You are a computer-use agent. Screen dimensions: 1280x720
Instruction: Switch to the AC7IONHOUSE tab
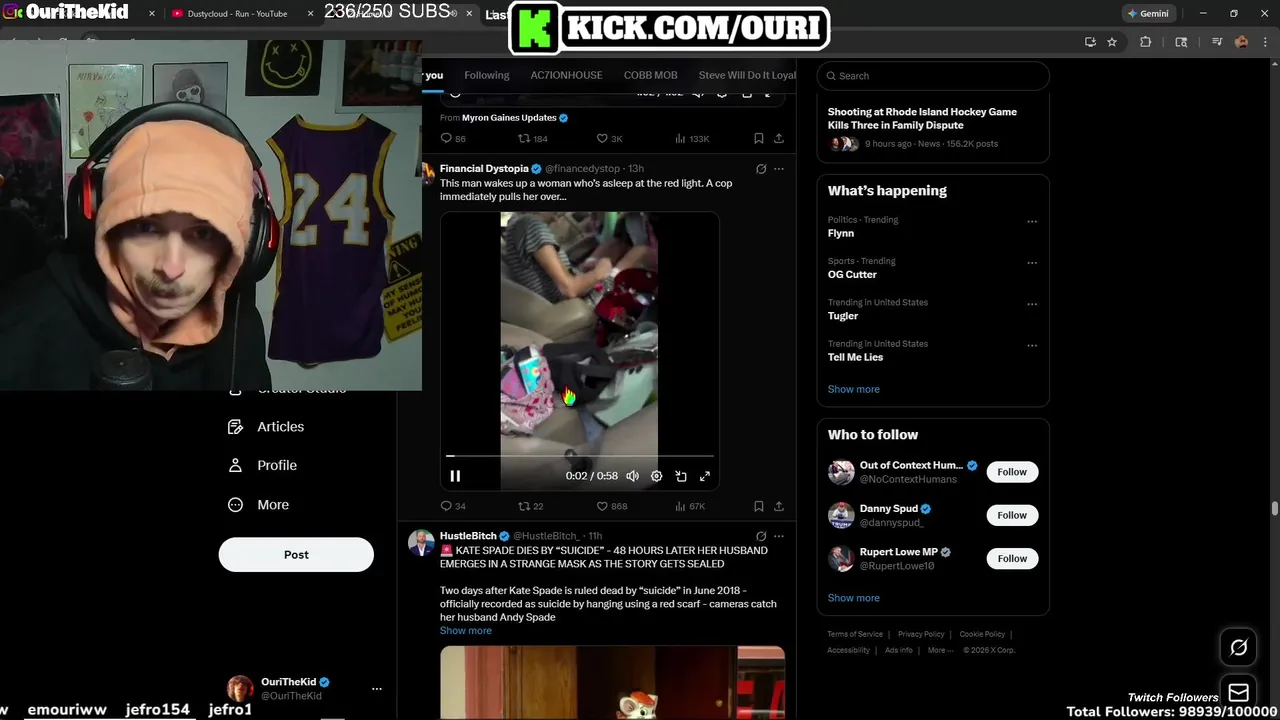(566, 75)
